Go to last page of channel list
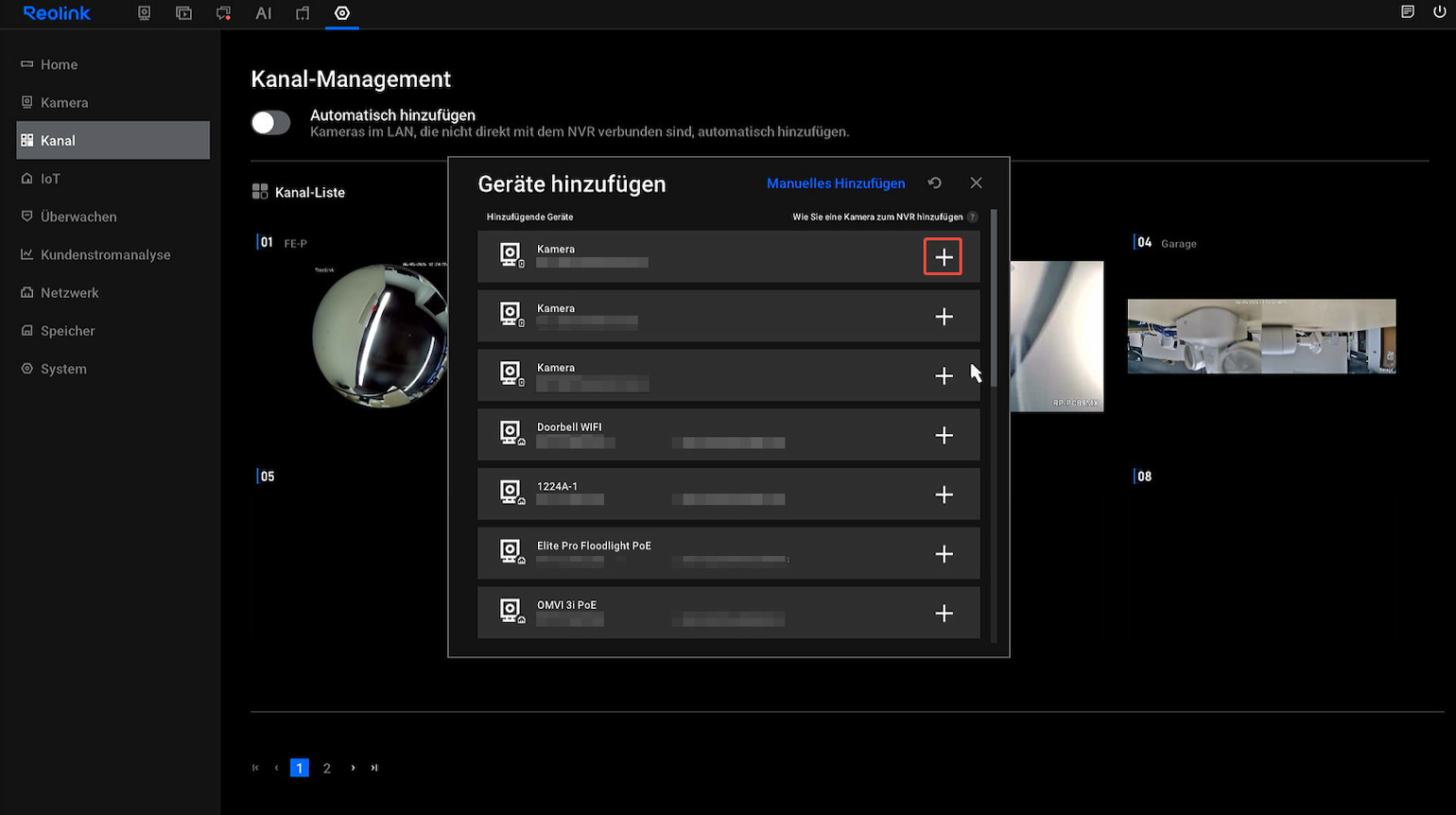Screen dimensions: 1456x815 pyautogui.click(x=374, y=768)
